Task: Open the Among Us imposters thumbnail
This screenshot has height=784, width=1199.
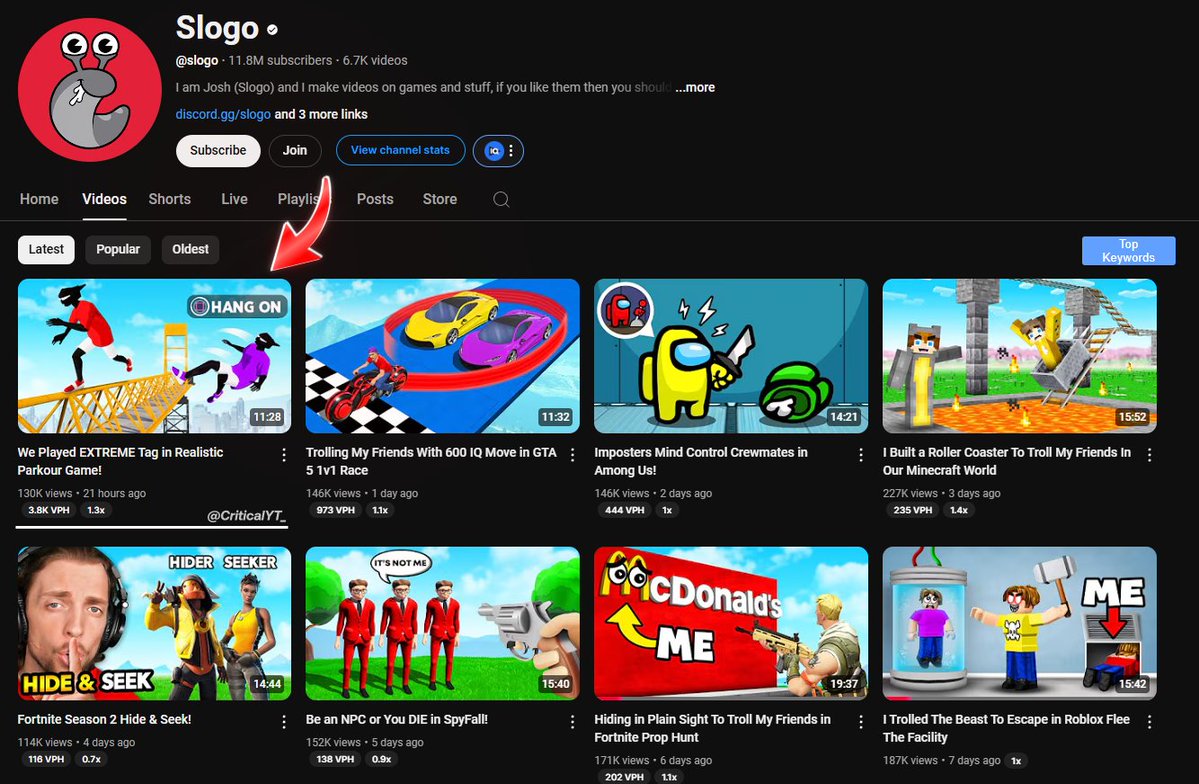Action: [x=730, y=356]
